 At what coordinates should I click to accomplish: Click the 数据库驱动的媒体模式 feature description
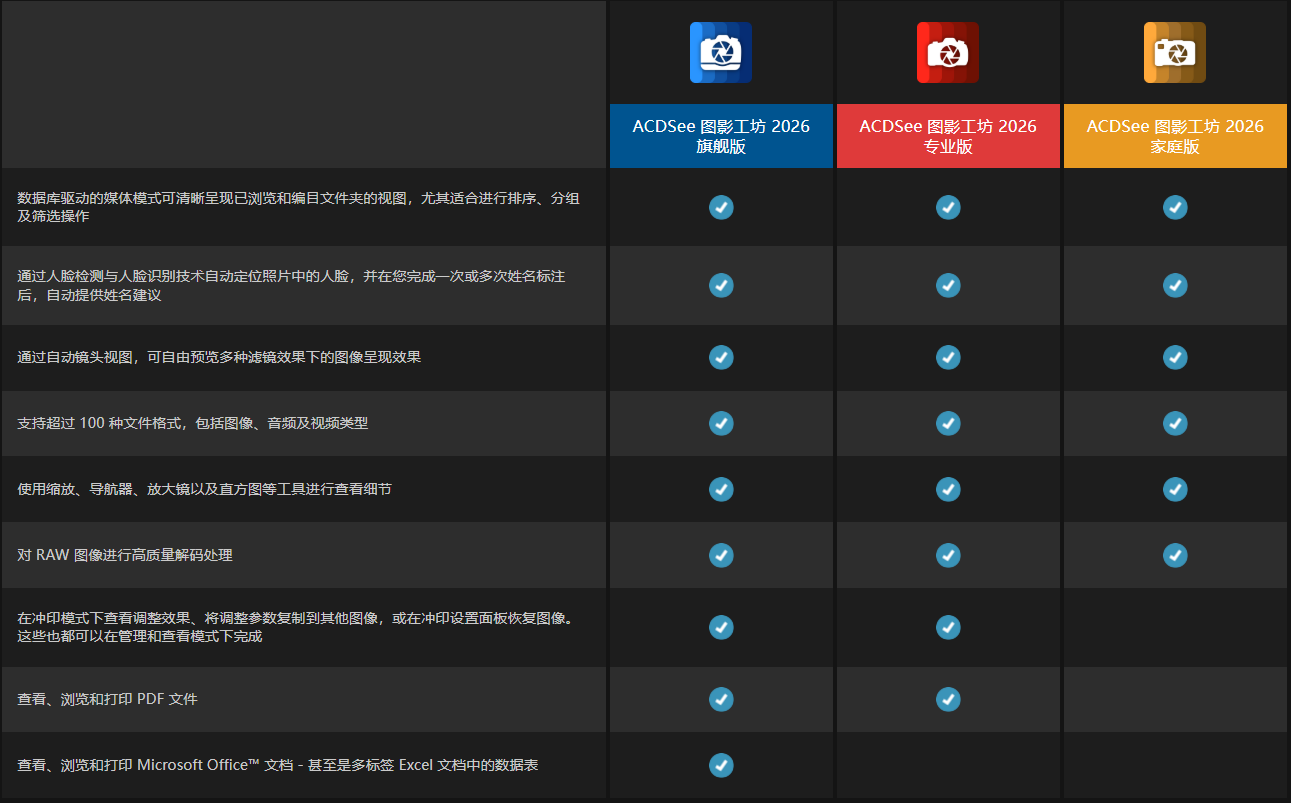click(x=298, y=207)
